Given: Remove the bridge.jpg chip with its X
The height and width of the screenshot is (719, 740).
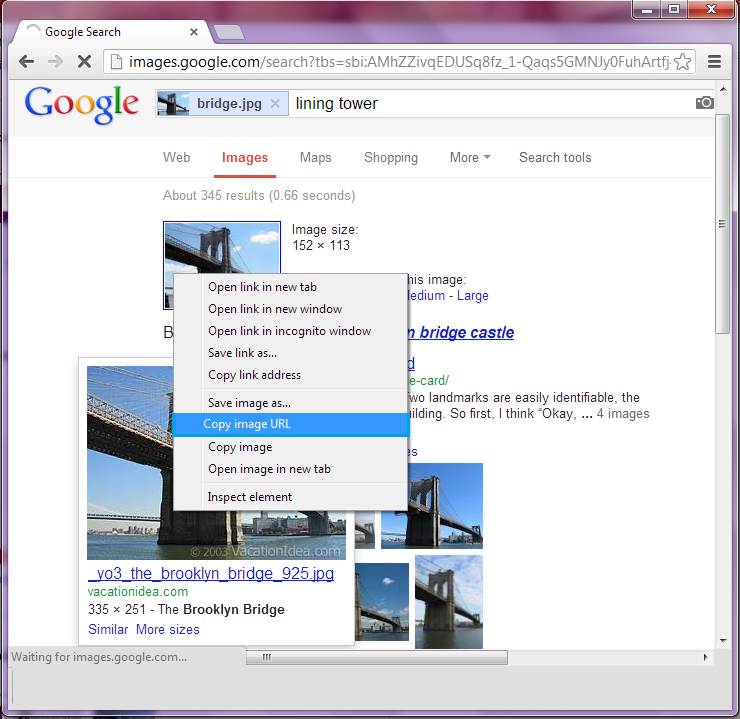Looking at the screenshot, I should [275, 103].
